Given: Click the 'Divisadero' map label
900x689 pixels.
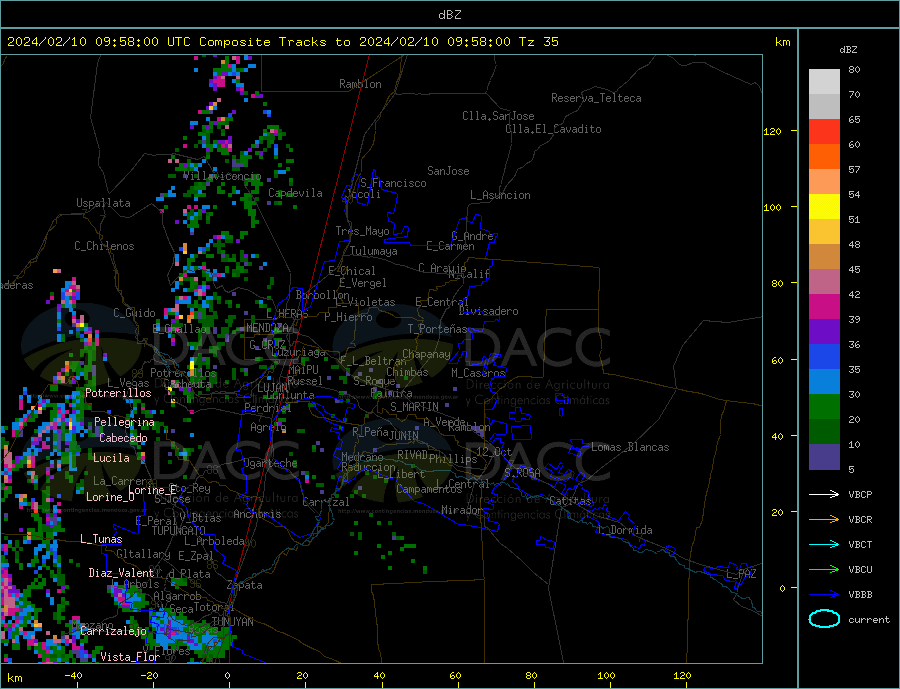Looking at the screenshot, I should click(x=488, y=311).
